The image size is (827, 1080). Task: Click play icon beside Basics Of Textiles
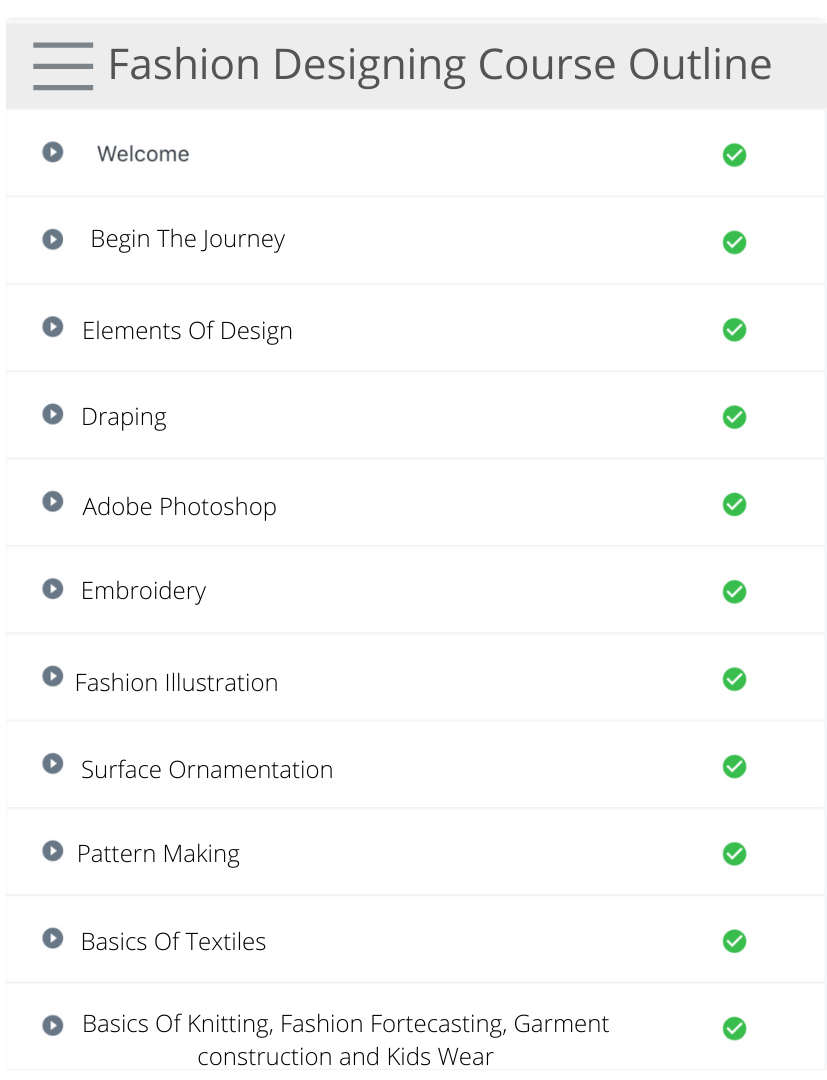(x=53, y=938)
